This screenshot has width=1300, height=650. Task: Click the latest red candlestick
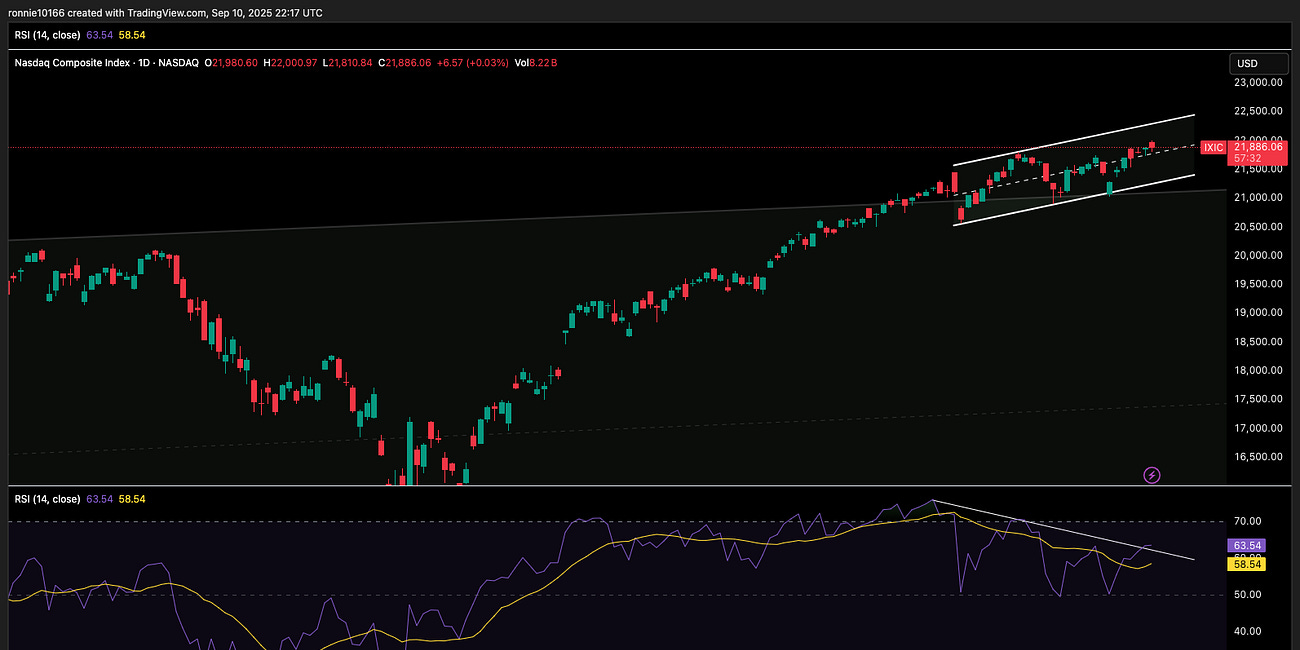click(x=1151, y=145)
